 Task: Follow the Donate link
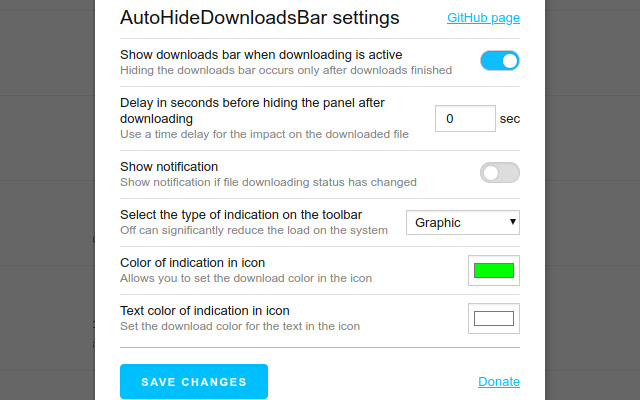[499, 381]
